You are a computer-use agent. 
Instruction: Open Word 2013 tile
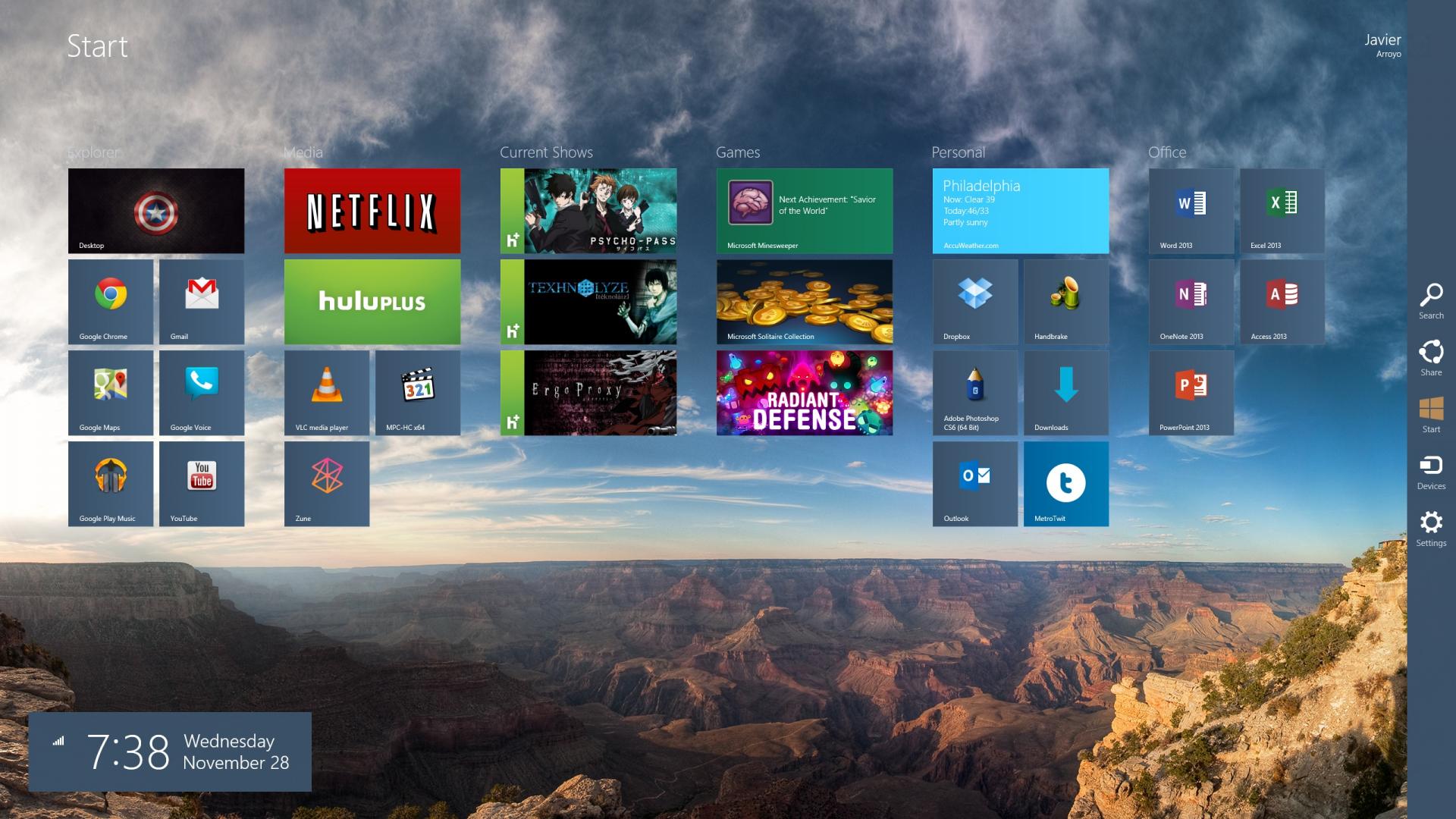1191,211
